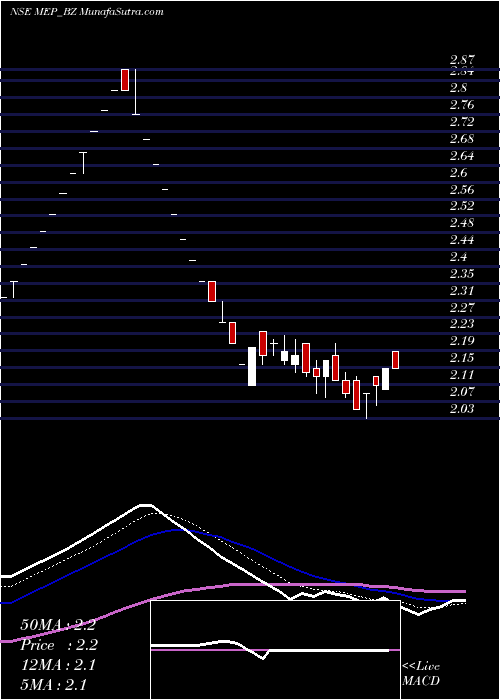Click the 2.03 price axis label

tap(462, 409)
